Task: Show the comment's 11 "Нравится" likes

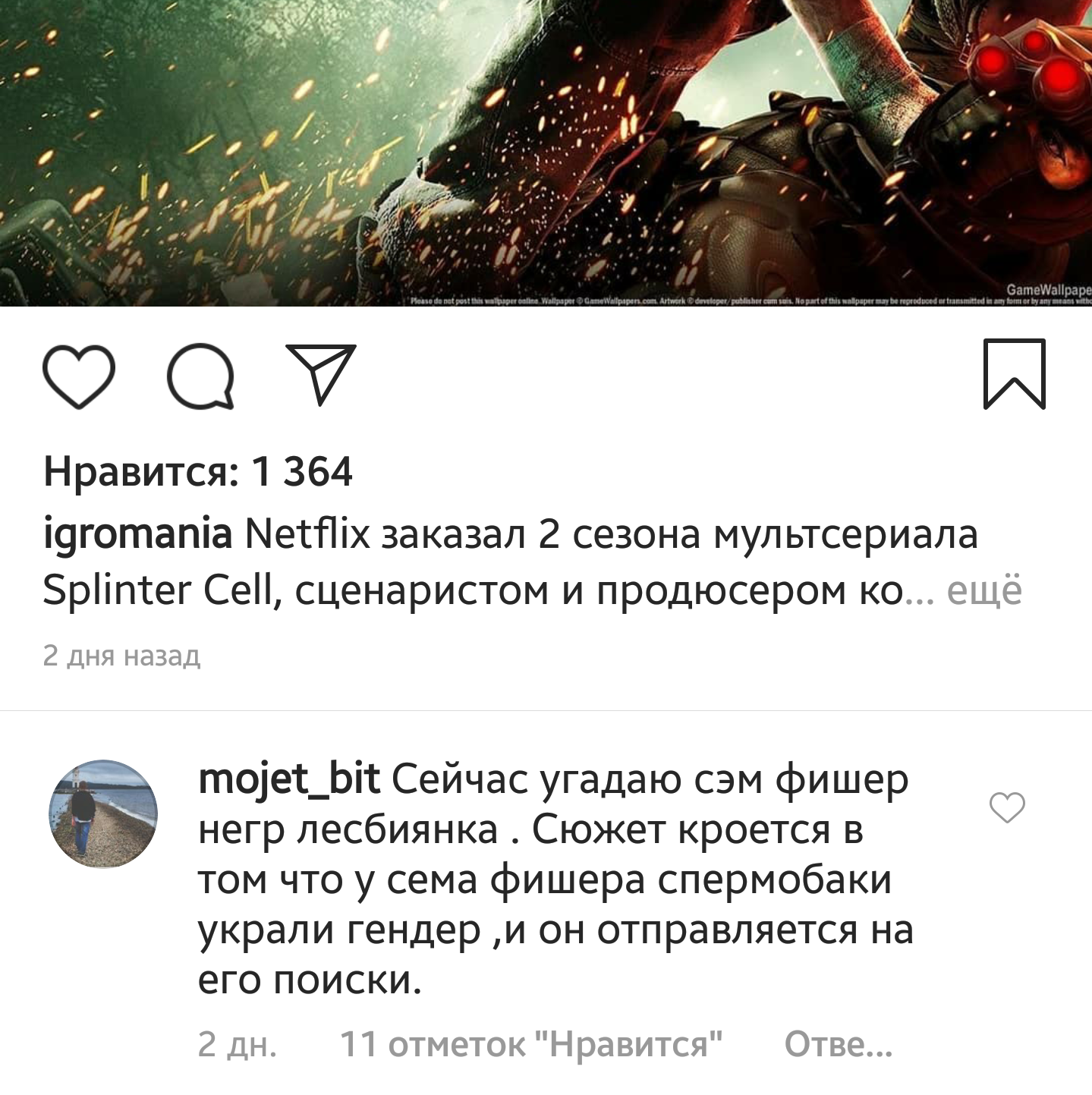Action: click(530, 1044)
